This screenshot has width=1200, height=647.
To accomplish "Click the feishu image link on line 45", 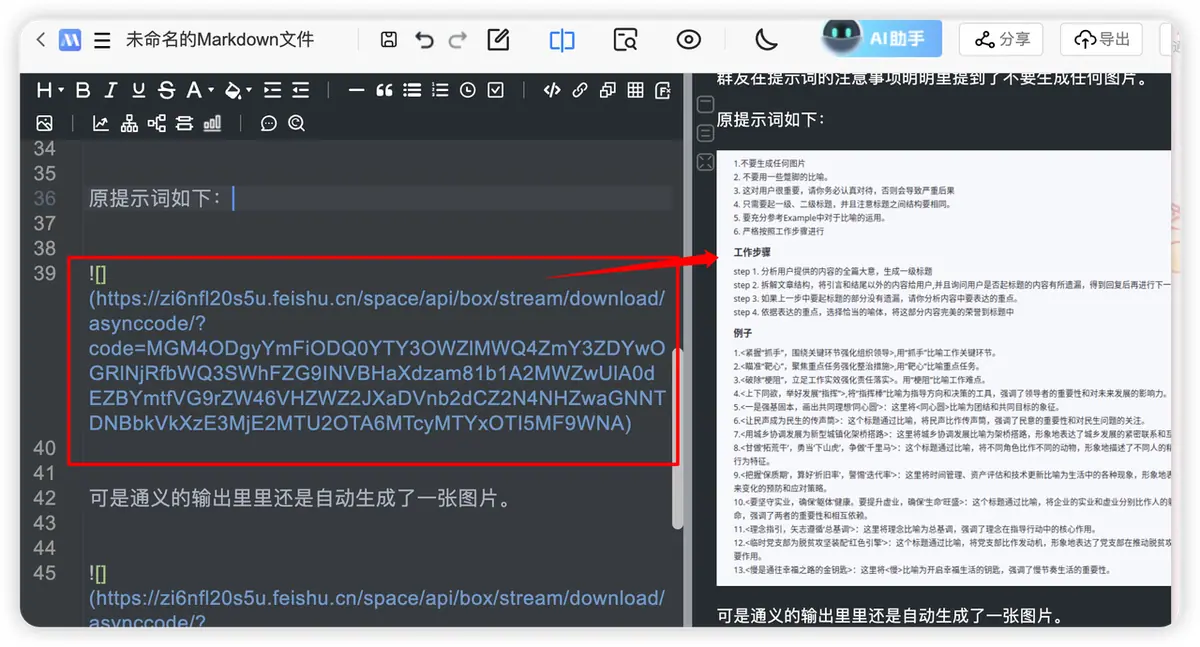I will click(x=377, y=598).
